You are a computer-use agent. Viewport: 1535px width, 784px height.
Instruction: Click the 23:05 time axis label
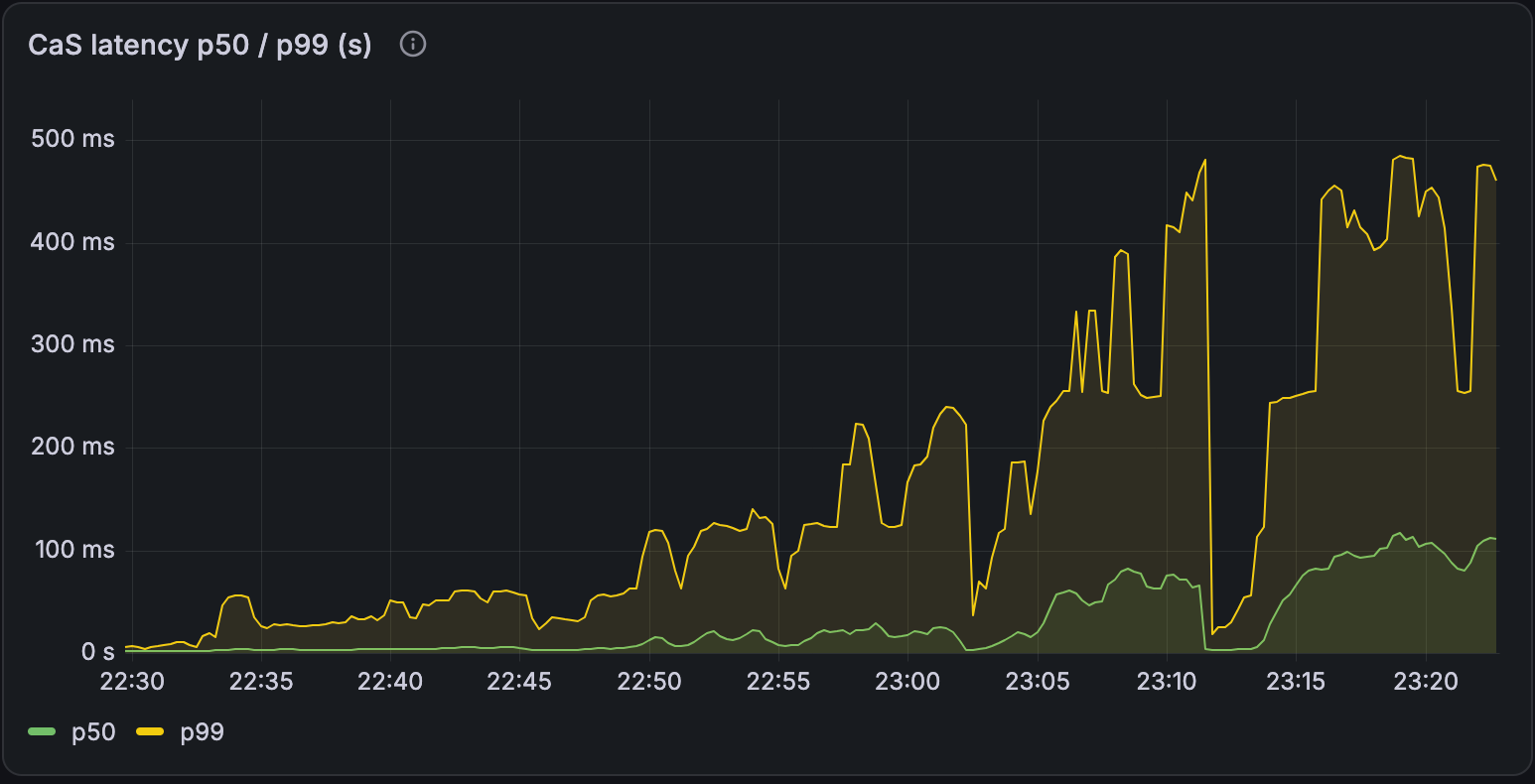pyautogui.click(x=1038, y=682)
